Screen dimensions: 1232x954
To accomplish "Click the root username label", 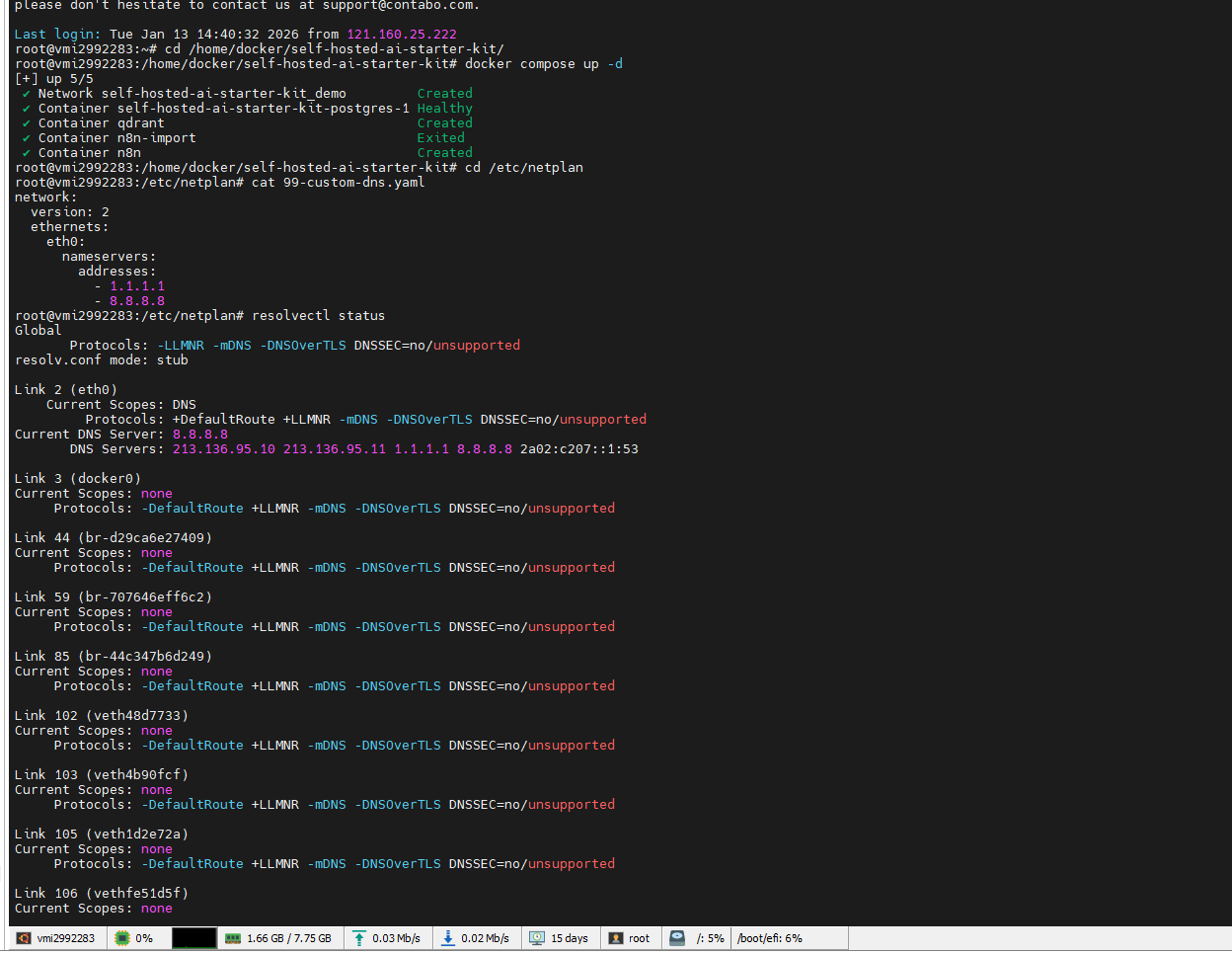I will pyautogui.click(x=640, y=938).
